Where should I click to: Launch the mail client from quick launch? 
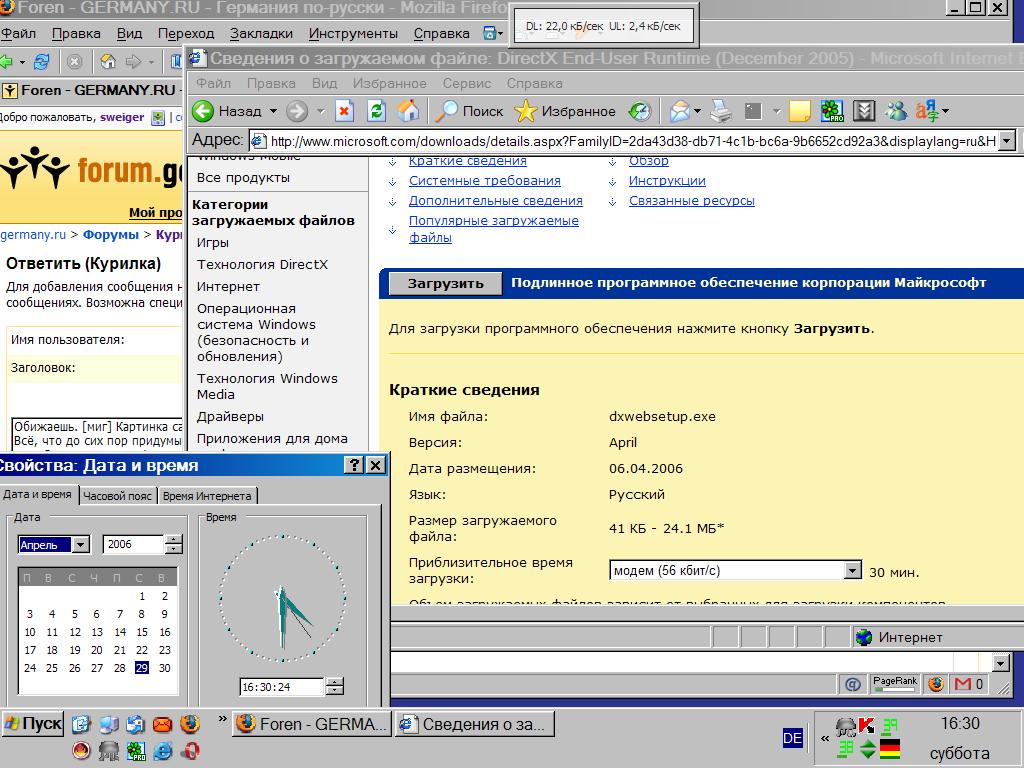(162, 724)
